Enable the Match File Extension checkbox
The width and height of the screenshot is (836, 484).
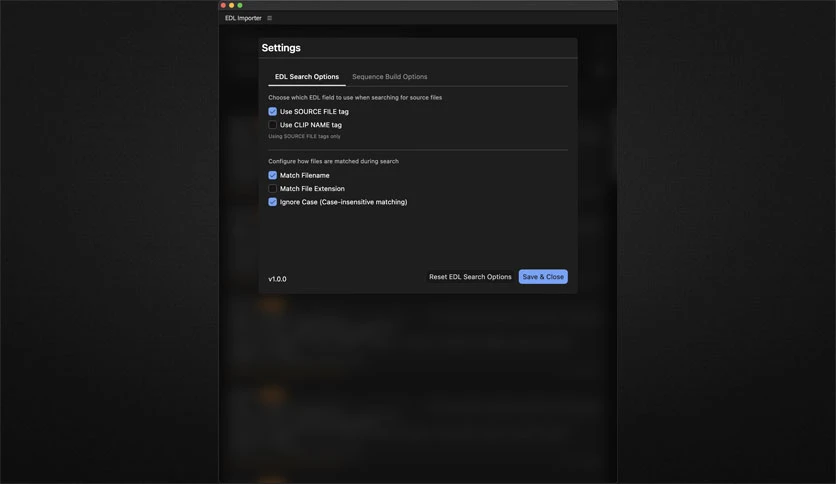[x=272, y=189]
